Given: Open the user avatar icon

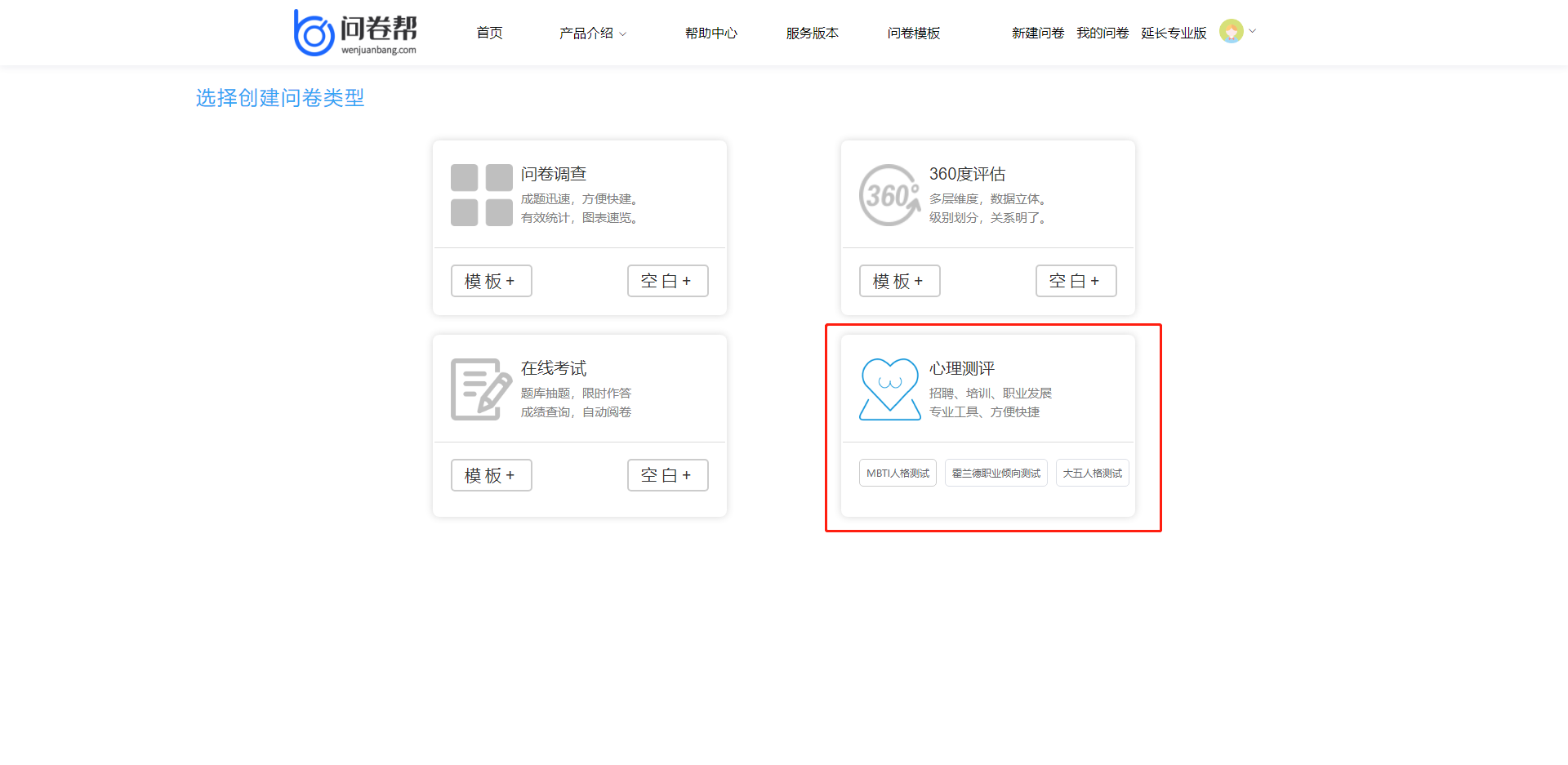Looking at the screenshot, I should click(x=1231, y=32).
